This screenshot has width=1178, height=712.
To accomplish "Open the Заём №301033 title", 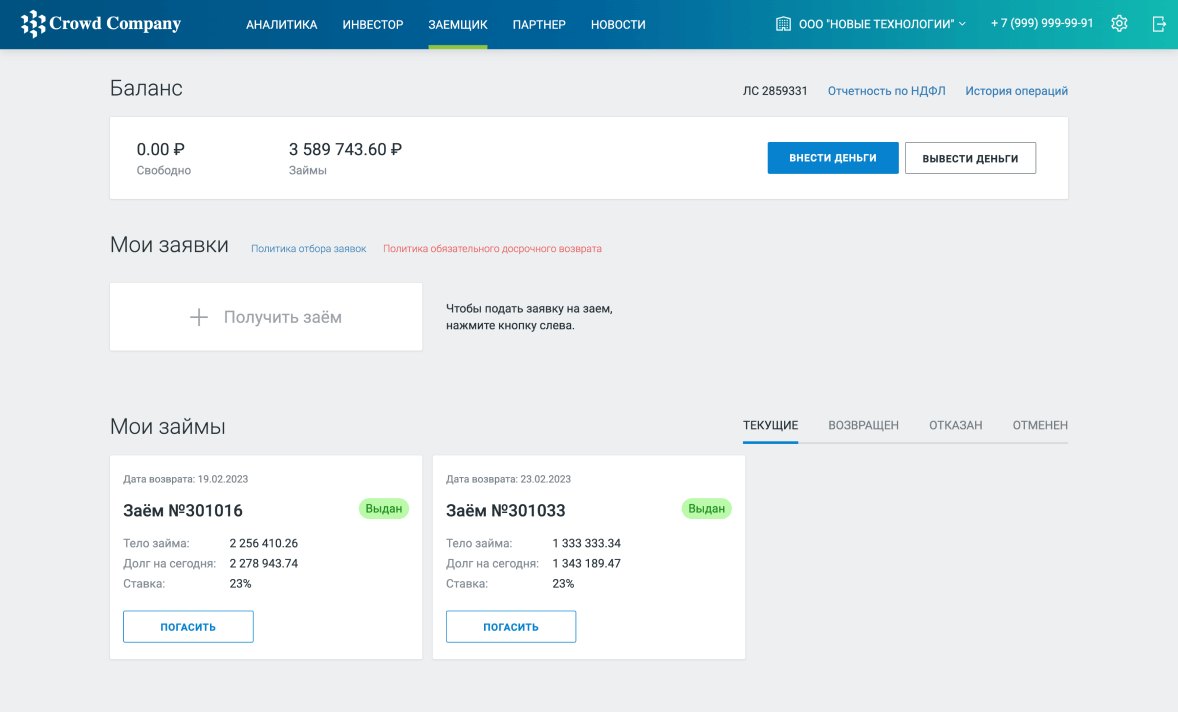I will [506, 511].
